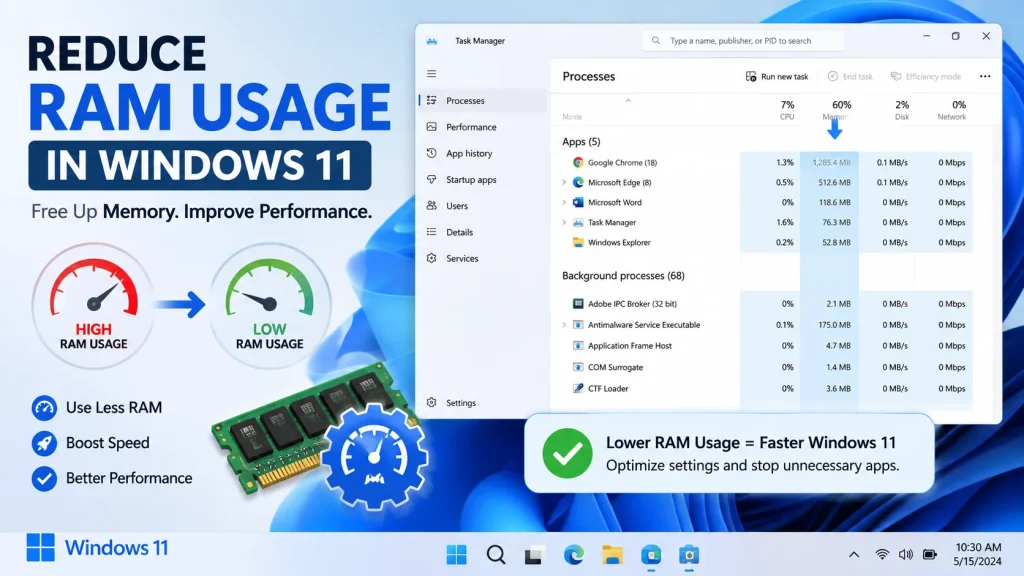Click the Efficiency mode button
This screenshot has height=576, width=1024.
pos(925,76)
